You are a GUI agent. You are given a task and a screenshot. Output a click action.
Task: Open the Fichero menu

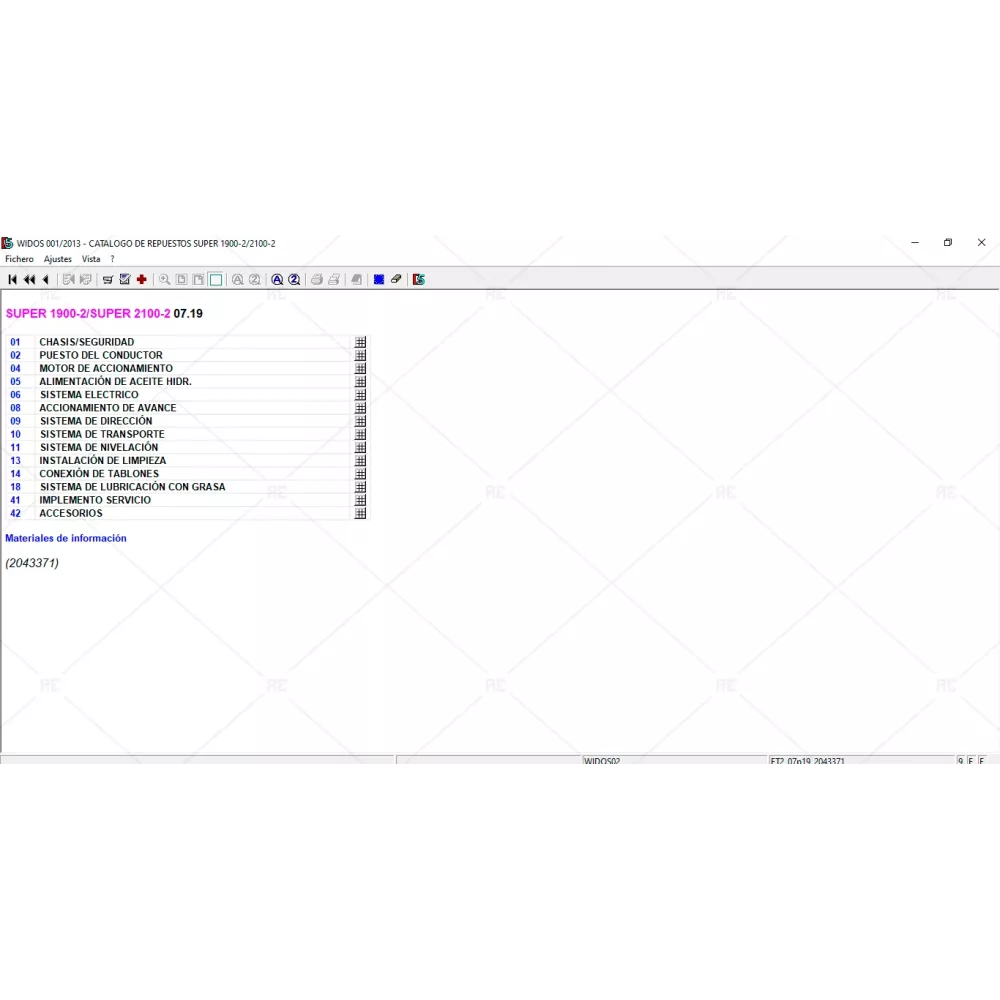point(19,259)
